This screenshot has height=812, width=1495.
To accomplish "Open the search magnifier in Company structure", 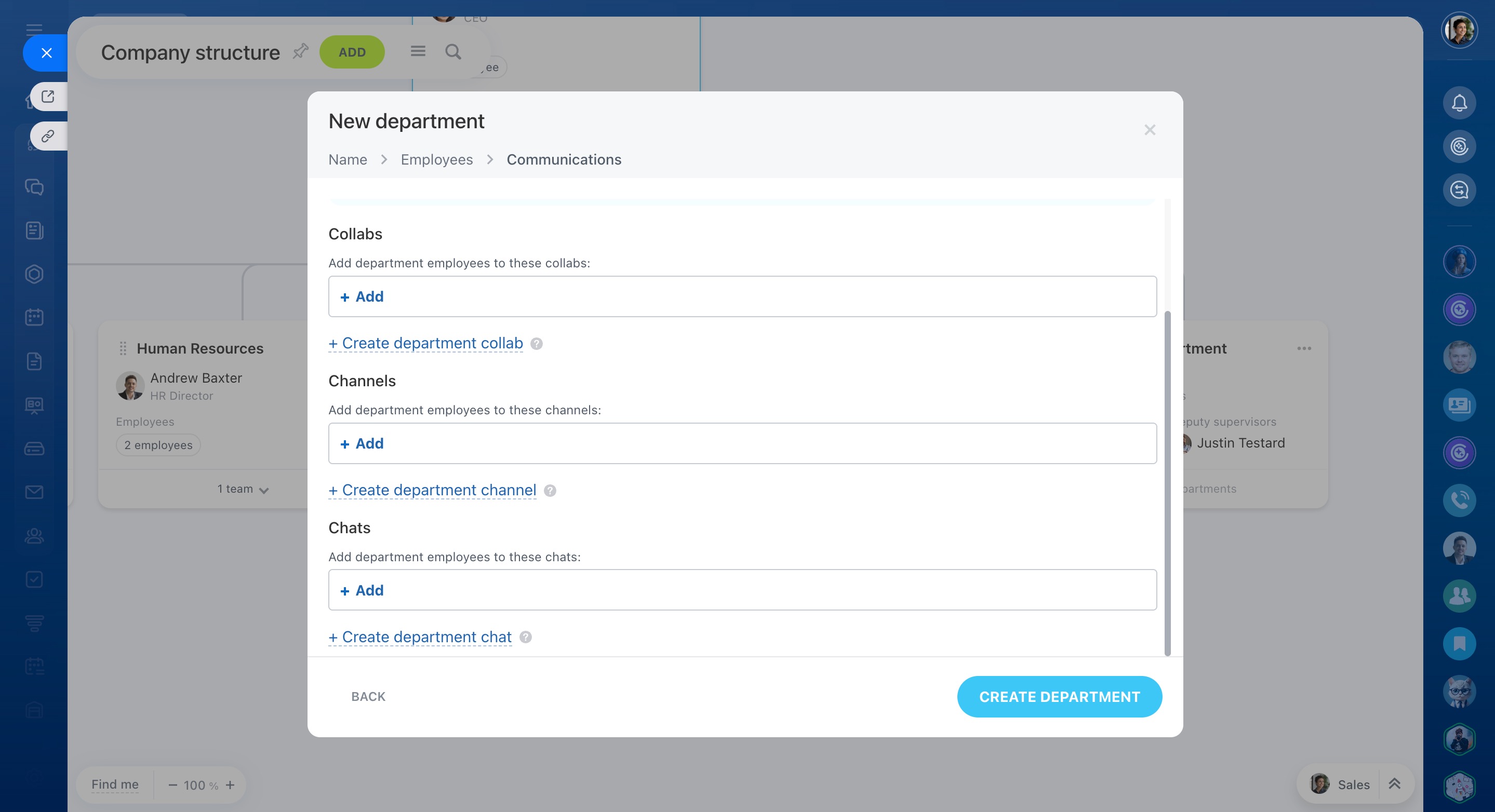I will click(x=452, y=52).
